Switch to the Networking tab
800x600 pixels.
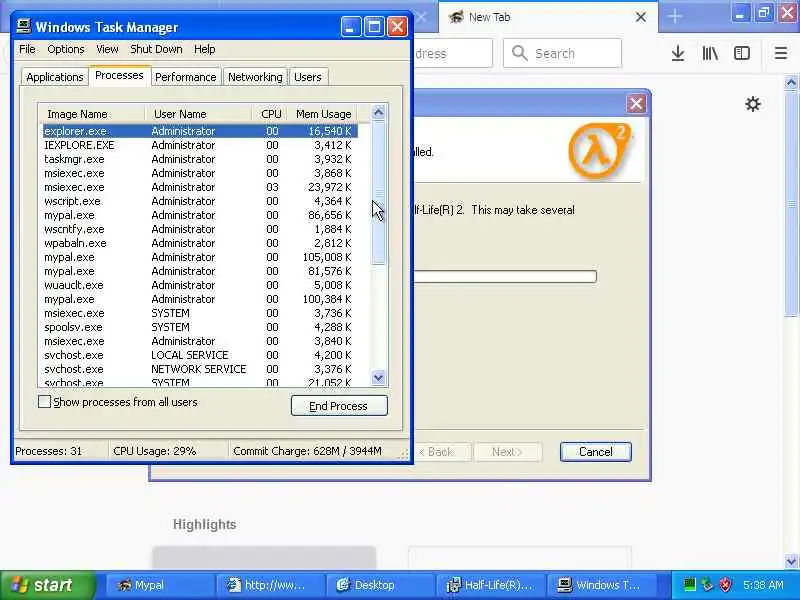click(x=255, y=77)
